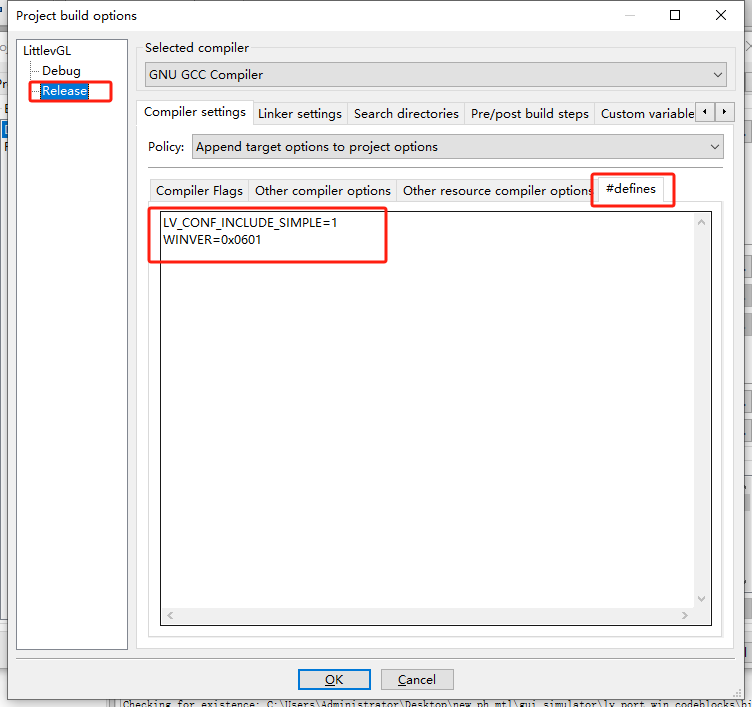Switch to Compiler Flags sub-tab
Image resolution: width=752 pixels, height=707 pixels.
(x=199, y=191)
